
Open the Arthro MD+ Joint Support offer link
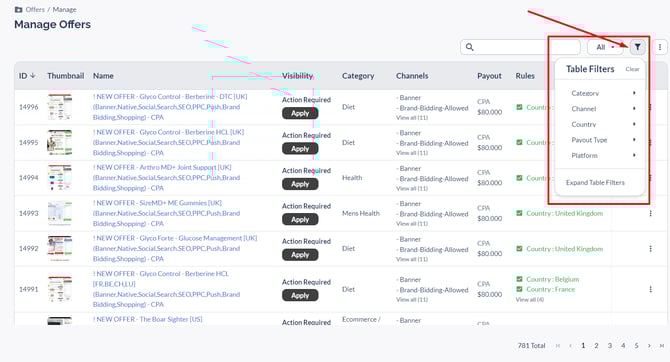(167, 178)
